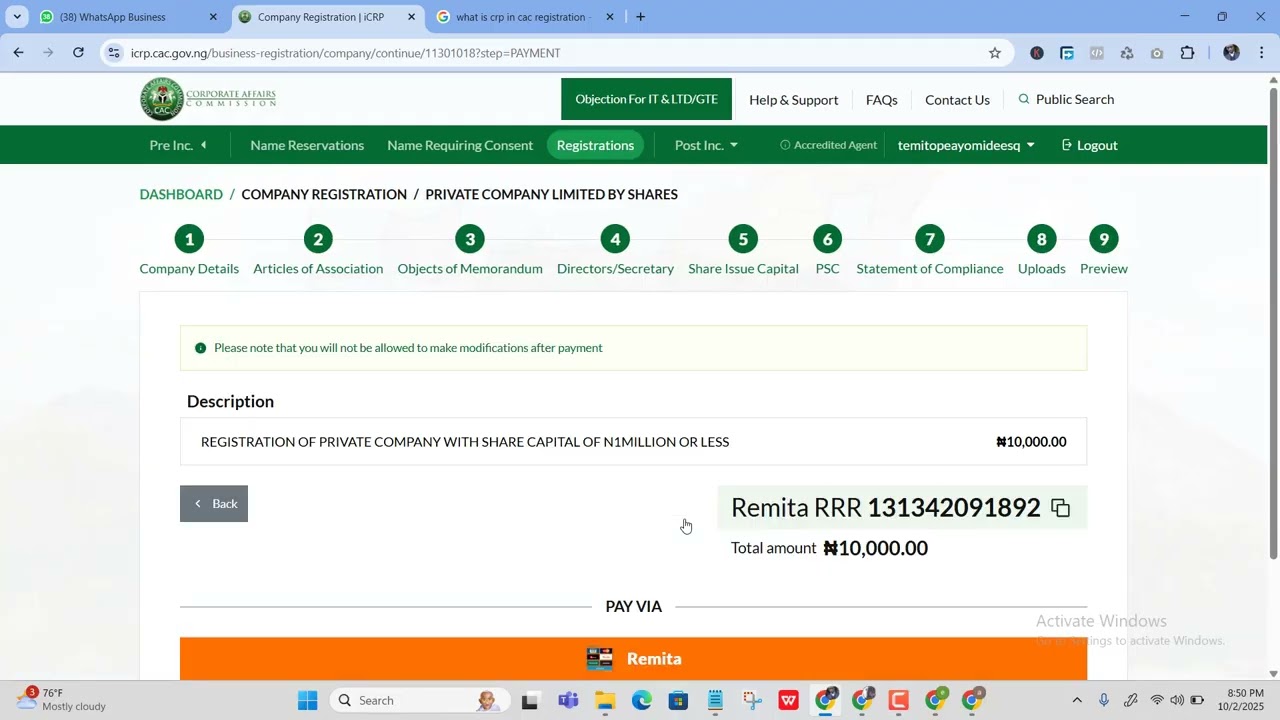Viewport: 1280px width, 720px height.
Task: Go to step 5 Share Issue Capital
Action: (743, 251)
